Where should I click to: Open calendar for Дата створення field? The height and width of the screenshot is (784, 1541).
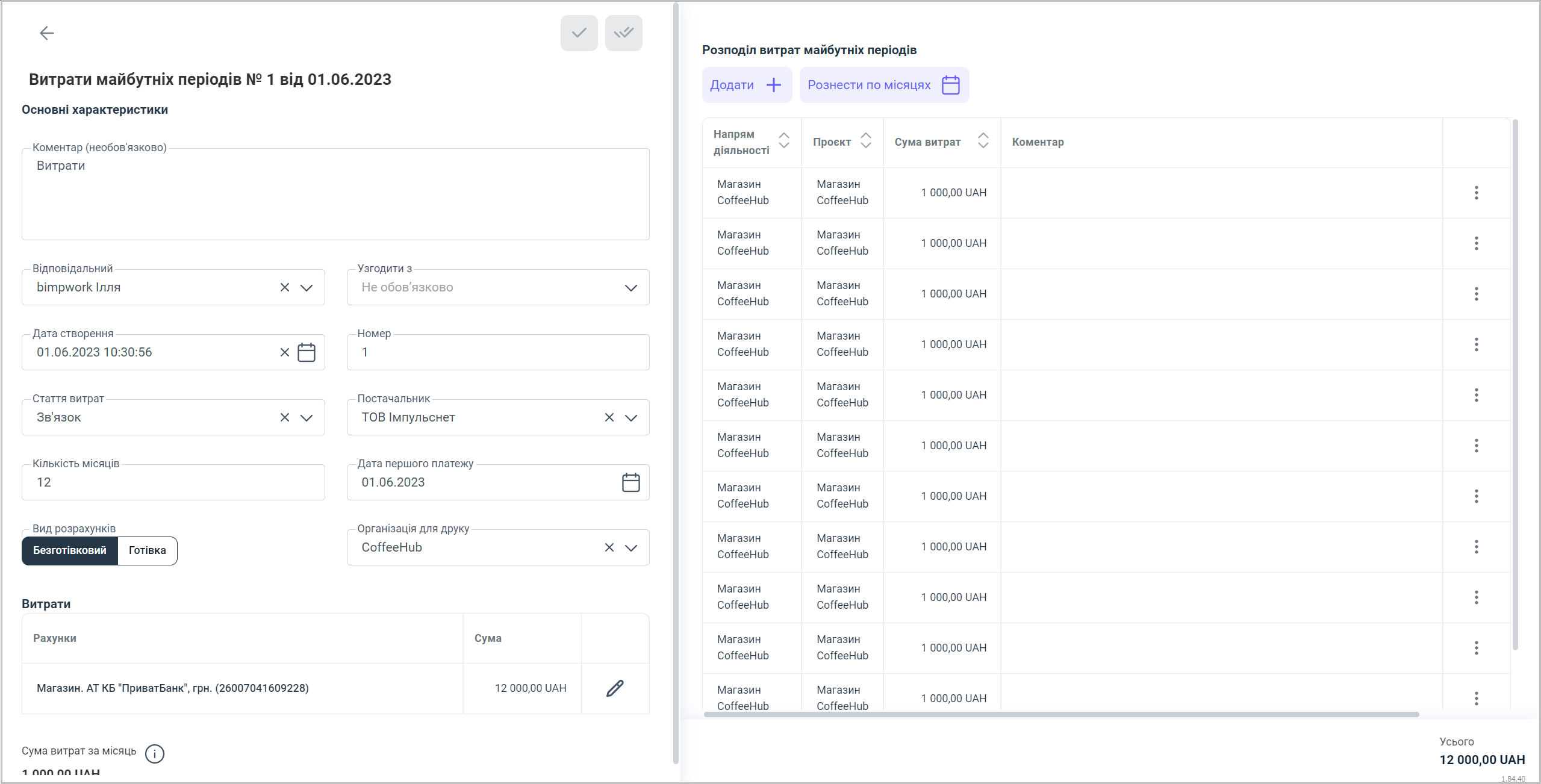307,352
